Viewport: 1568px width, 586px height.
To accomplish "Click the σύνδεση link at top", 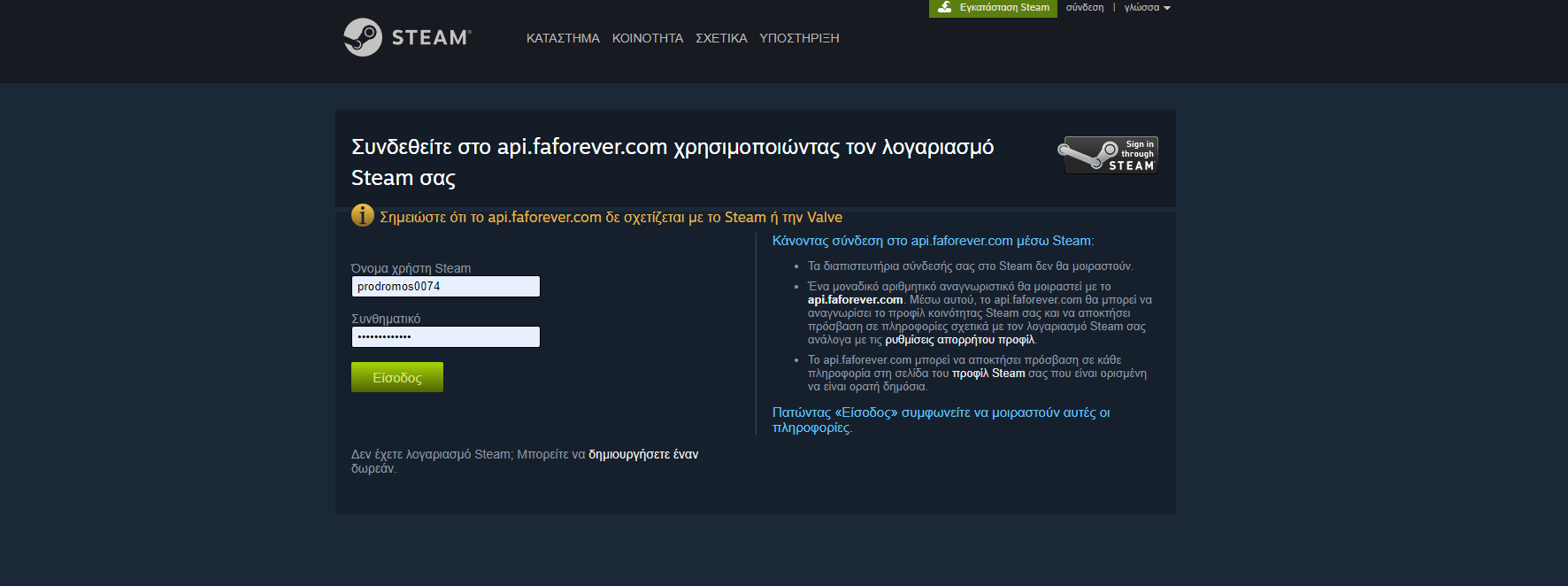I will click(x=1085, y=7).
